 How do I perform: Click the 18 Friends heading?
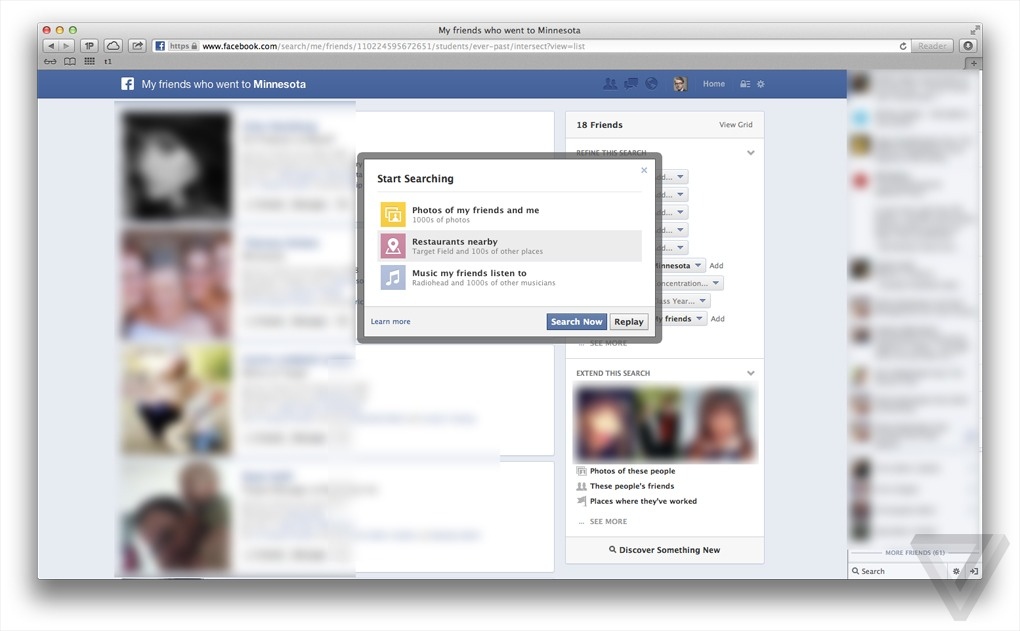599,124
